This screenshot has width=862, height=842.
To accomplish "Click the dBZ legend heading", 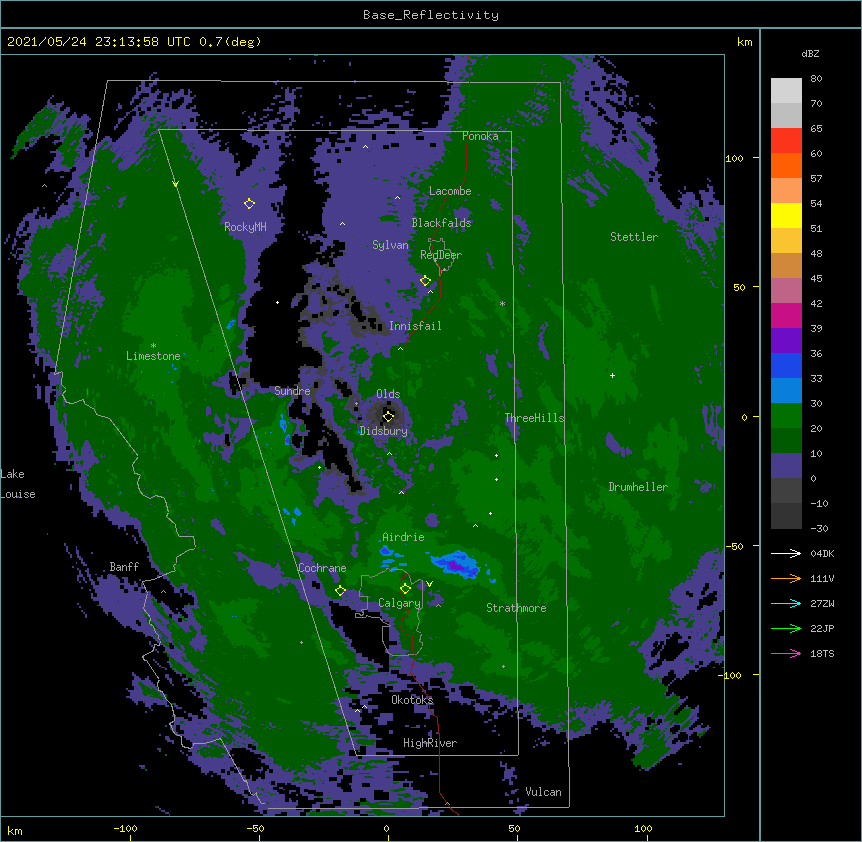I will coord(810,54).
